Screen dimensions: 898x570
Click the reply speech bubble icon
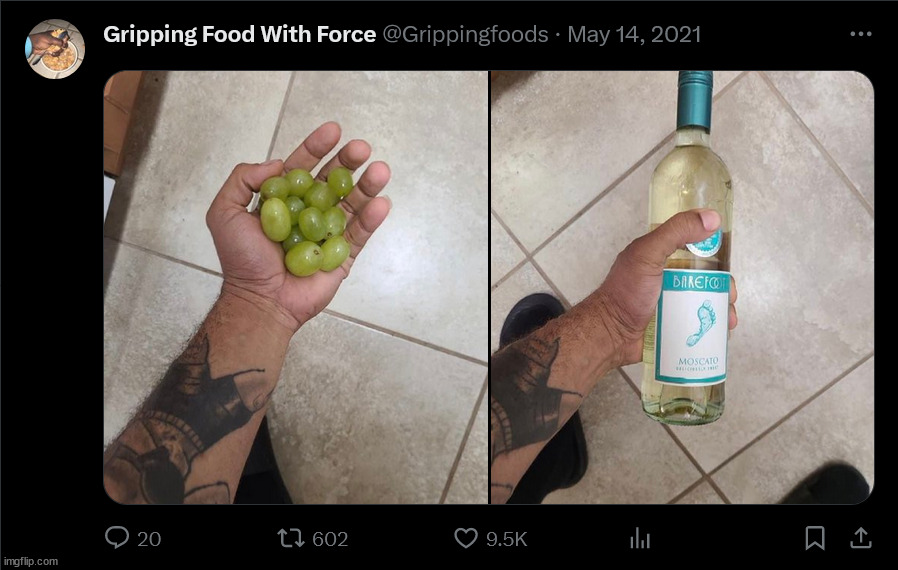point(118,539)
